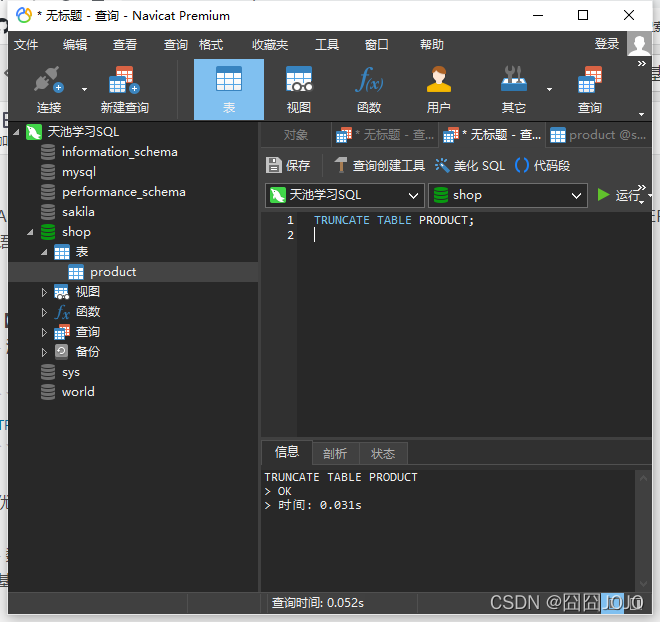Click the 备份 backup icon in the tree
The height and width of the screenshot is (622, 660).
click(61, 351)
